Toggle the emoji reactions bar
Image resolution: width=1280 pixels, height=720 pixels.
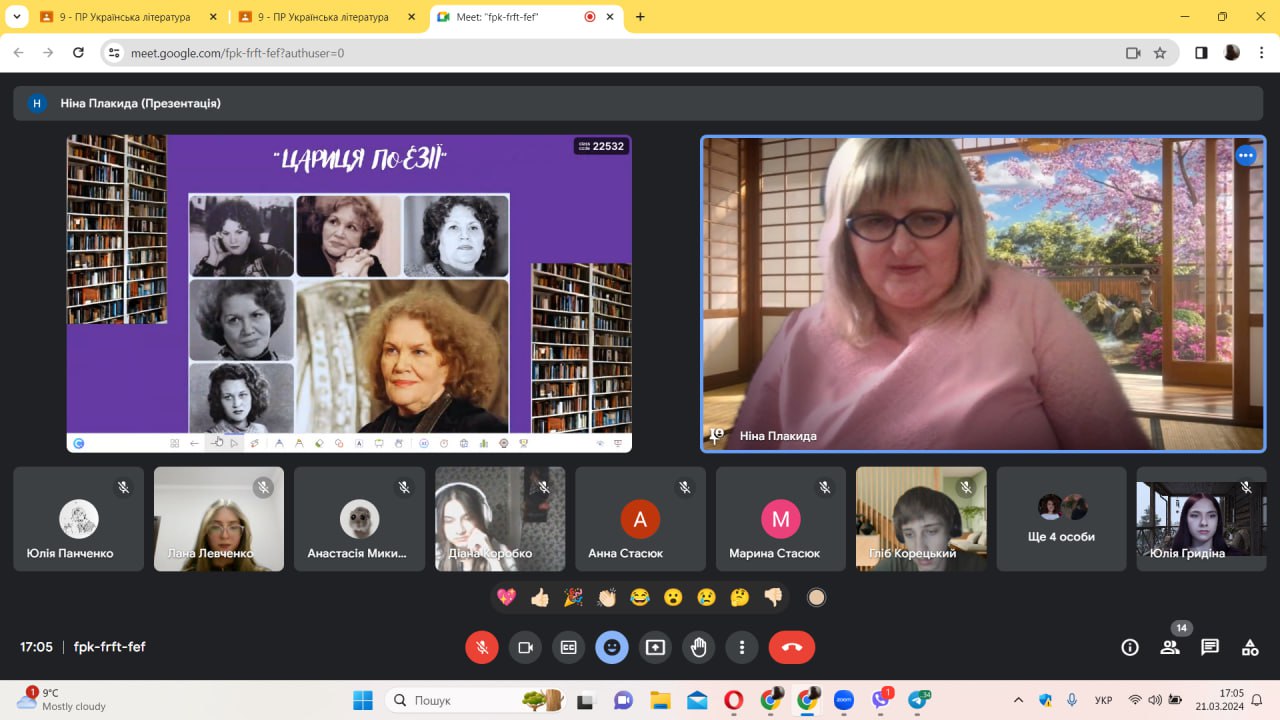[x=612, y=647]
